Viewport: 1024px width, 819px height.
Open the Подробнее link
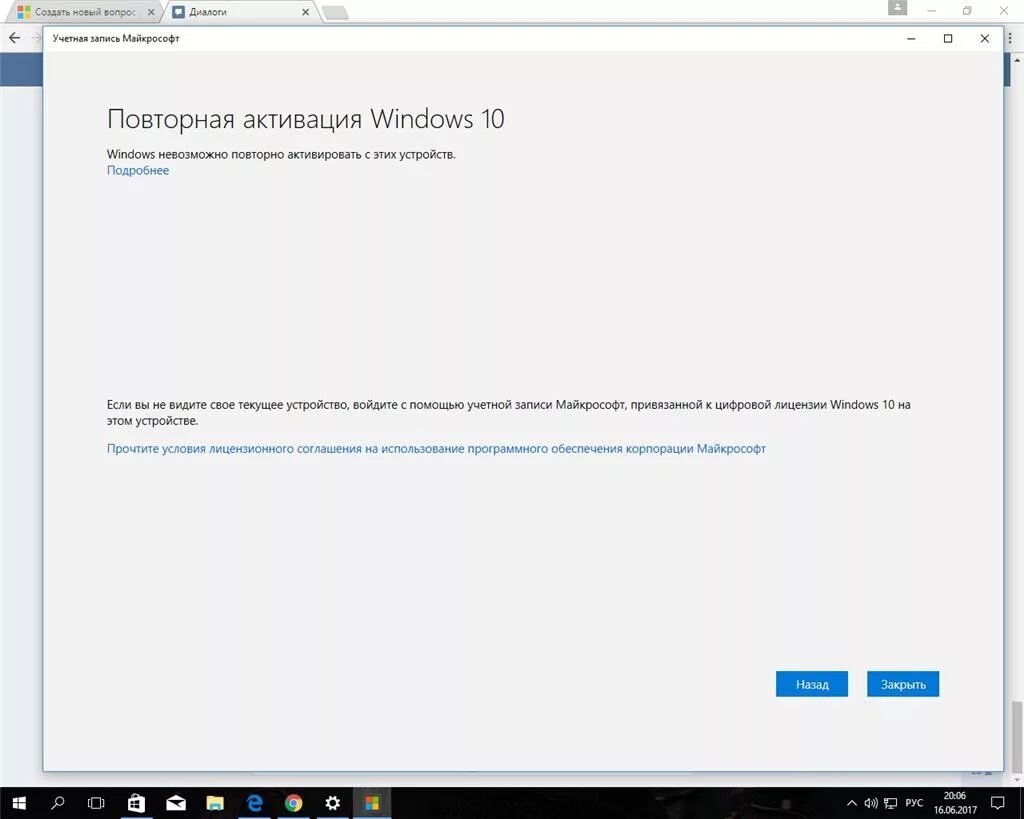(138, 170)
